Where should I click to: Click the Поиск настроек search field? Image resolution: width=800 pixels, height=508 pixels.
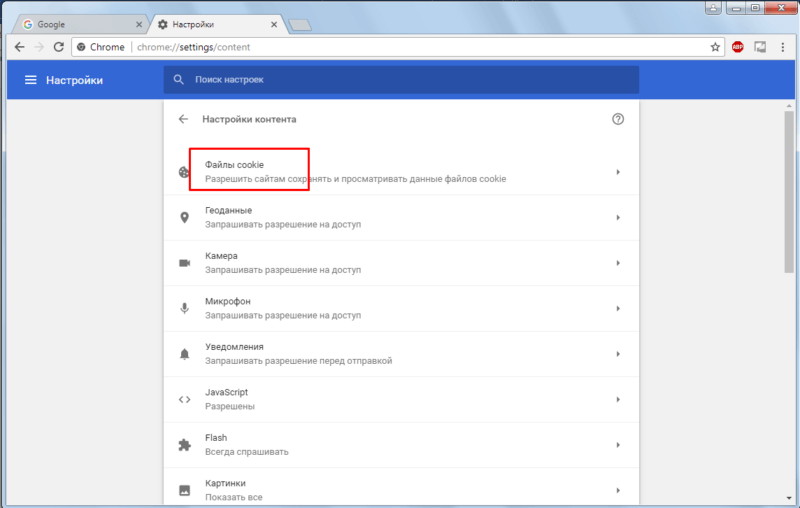(x=401, y=80)
